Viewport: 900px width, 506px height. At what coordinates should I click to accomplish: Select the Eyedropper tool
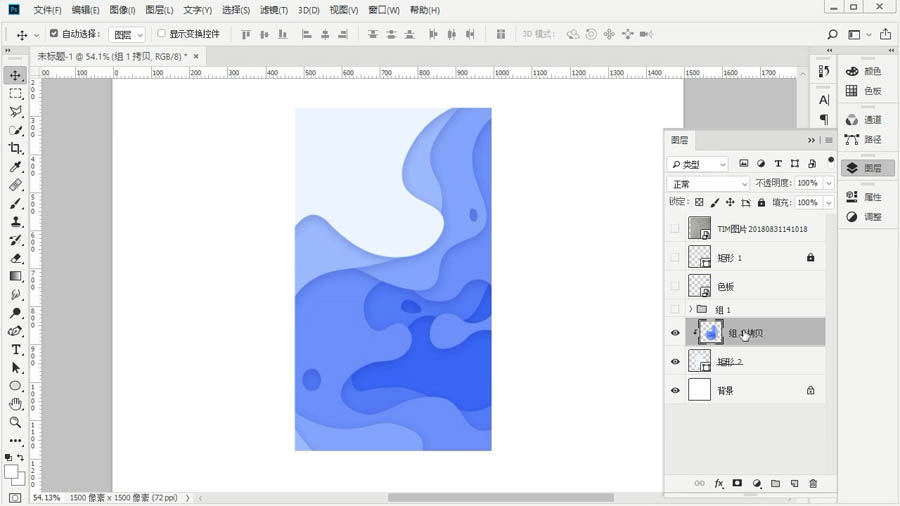(16, 167)
